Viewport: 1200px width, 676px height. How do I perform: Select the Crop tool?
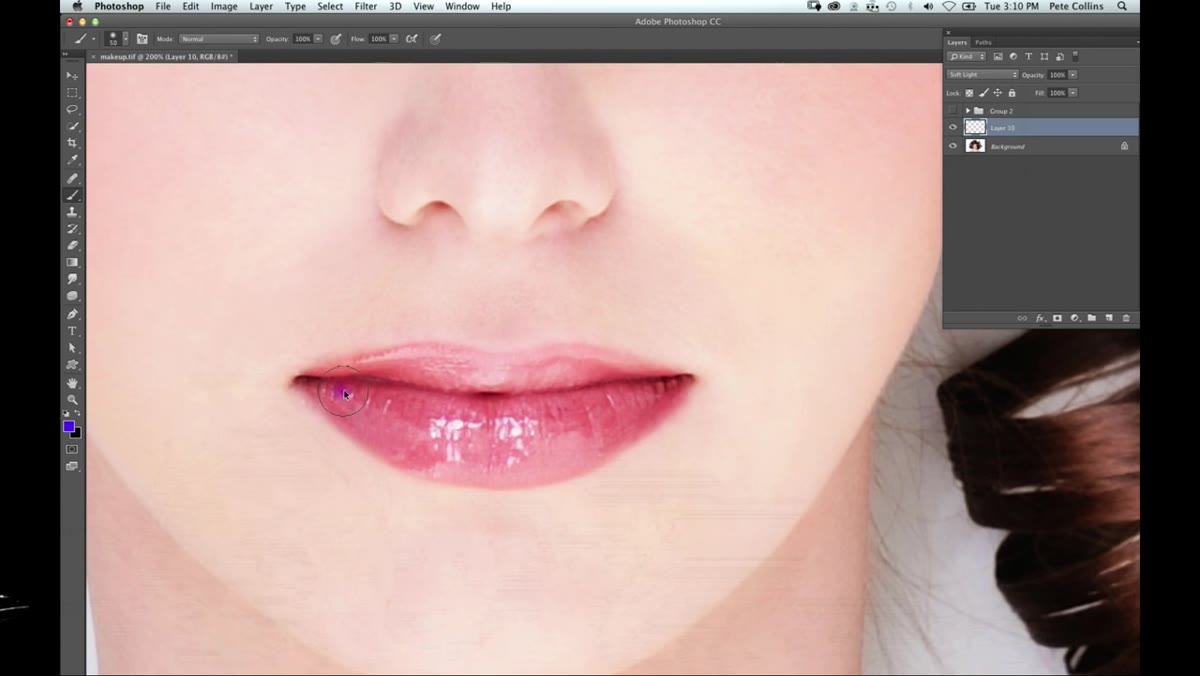tap(72, 144)
